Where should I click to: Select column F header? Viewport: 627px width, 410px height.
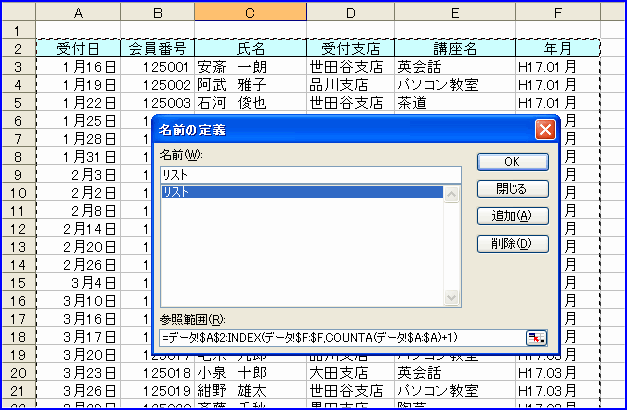point(558,12)
